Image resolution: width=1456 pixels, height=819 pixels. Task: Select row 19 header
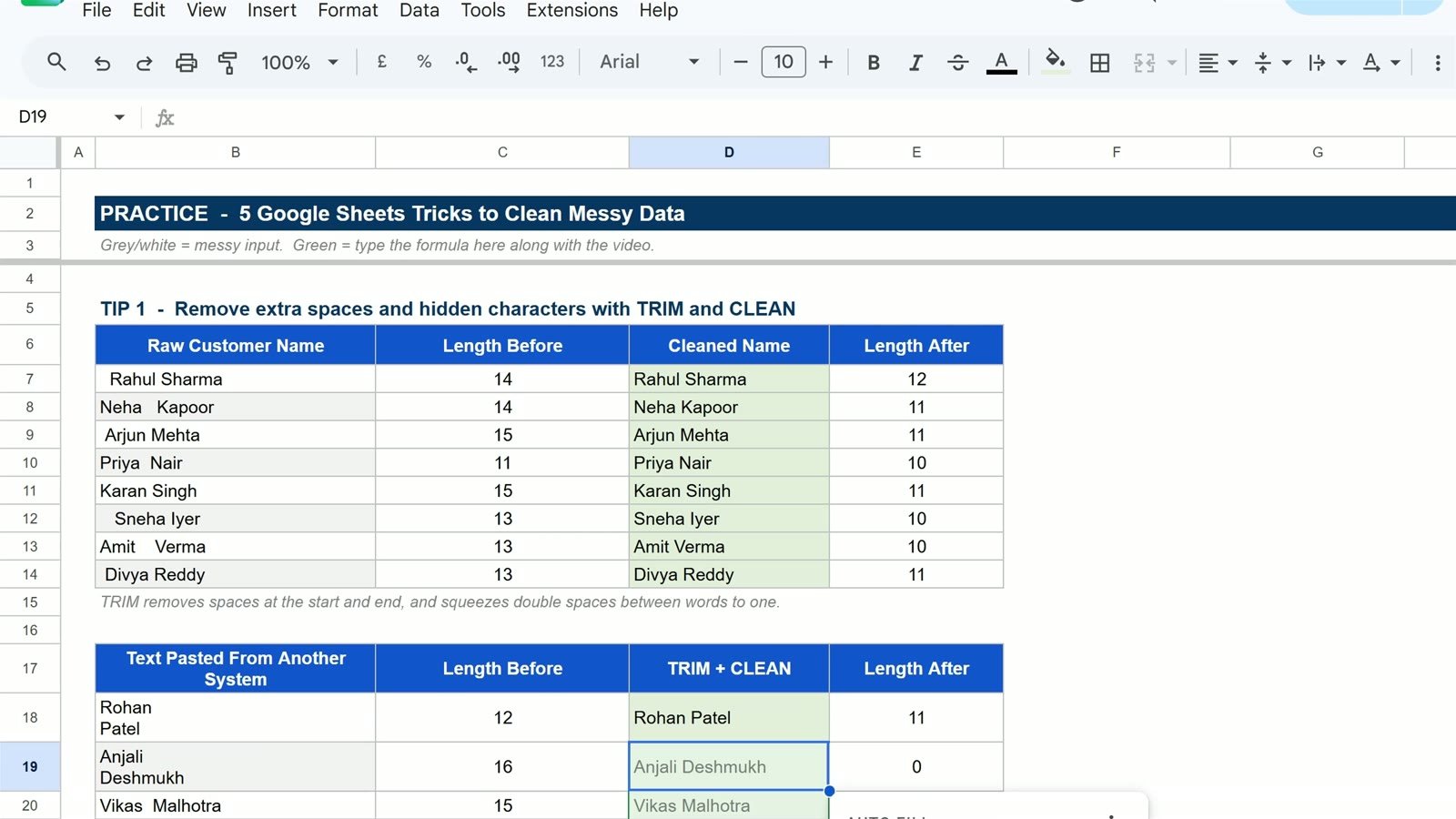coord(30,766)
